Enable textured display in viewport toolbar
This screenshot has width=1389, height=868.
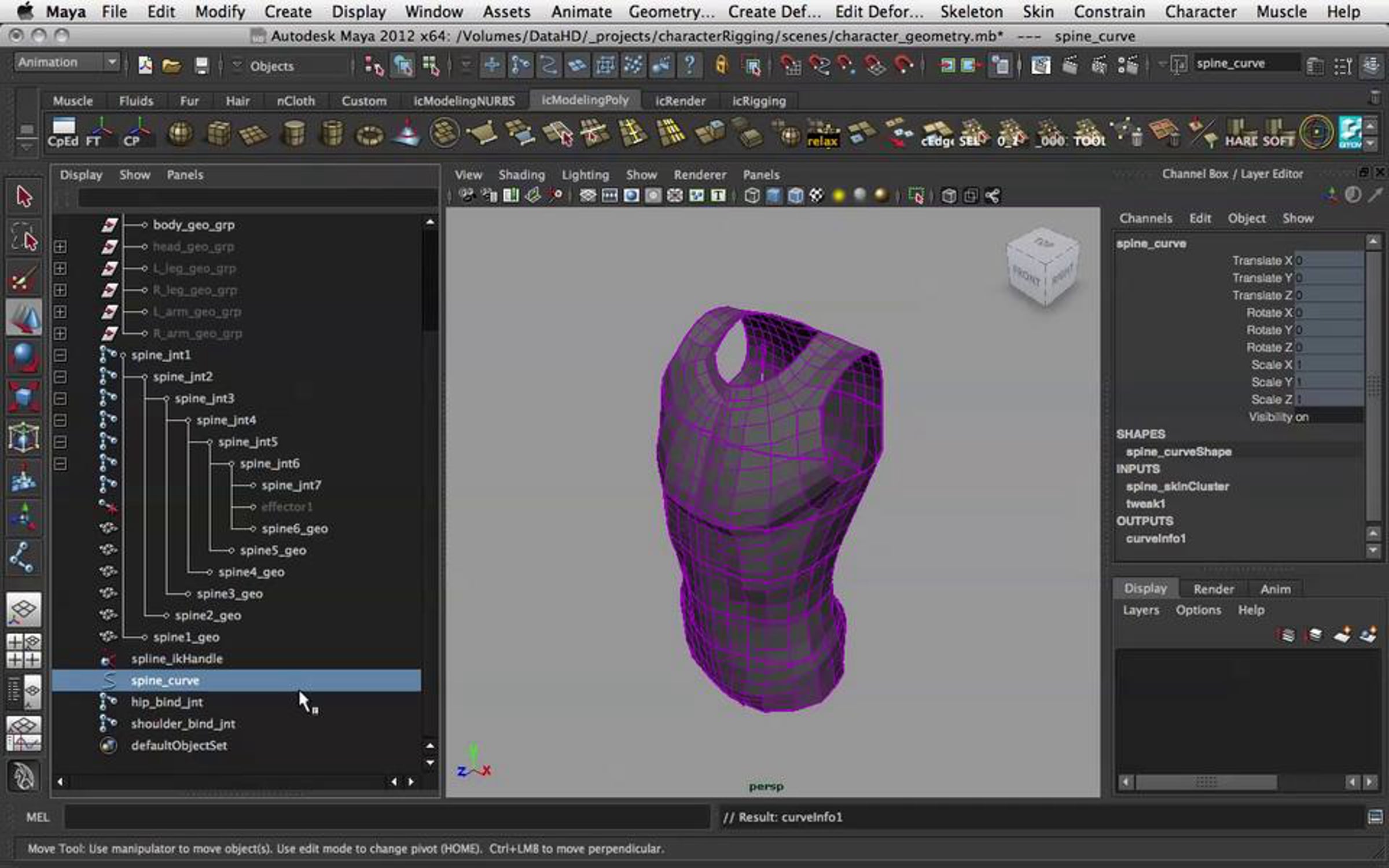coord(816,196)
